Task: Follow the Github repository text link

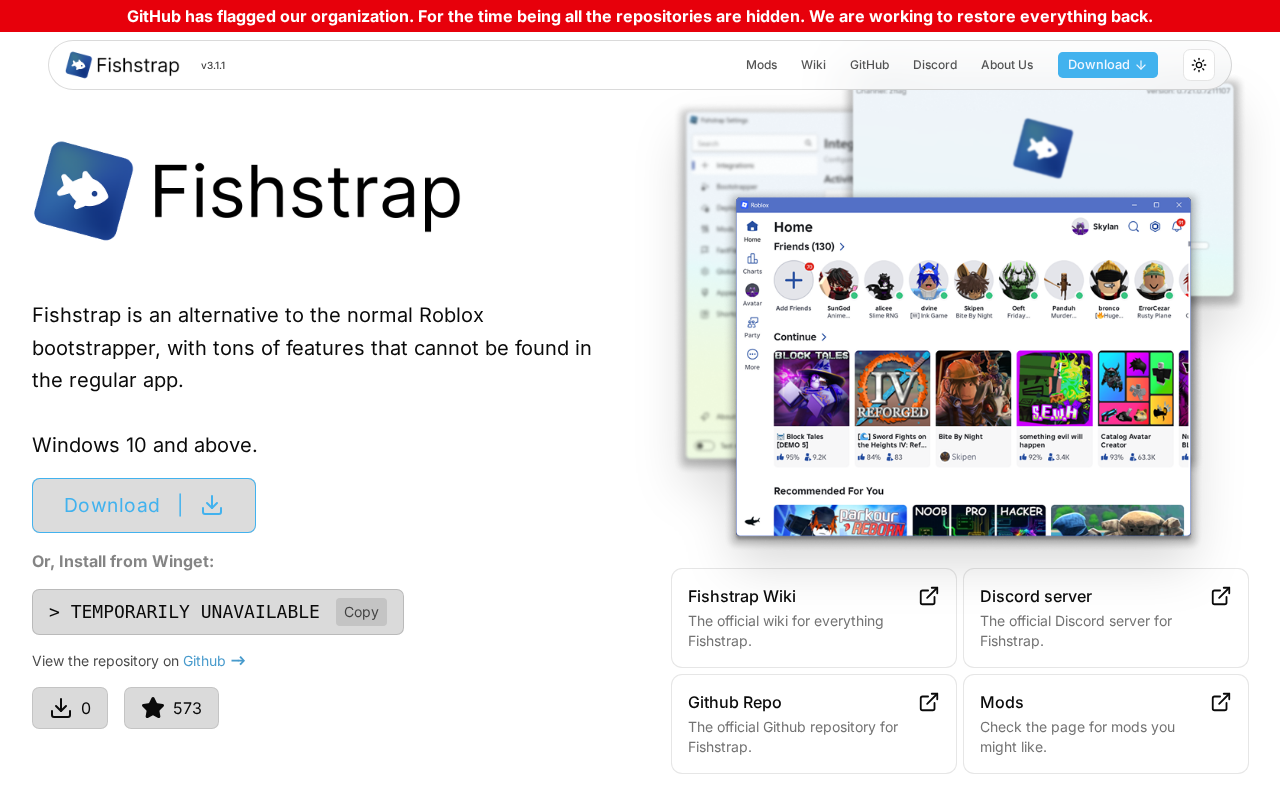Action: [204, 661]
